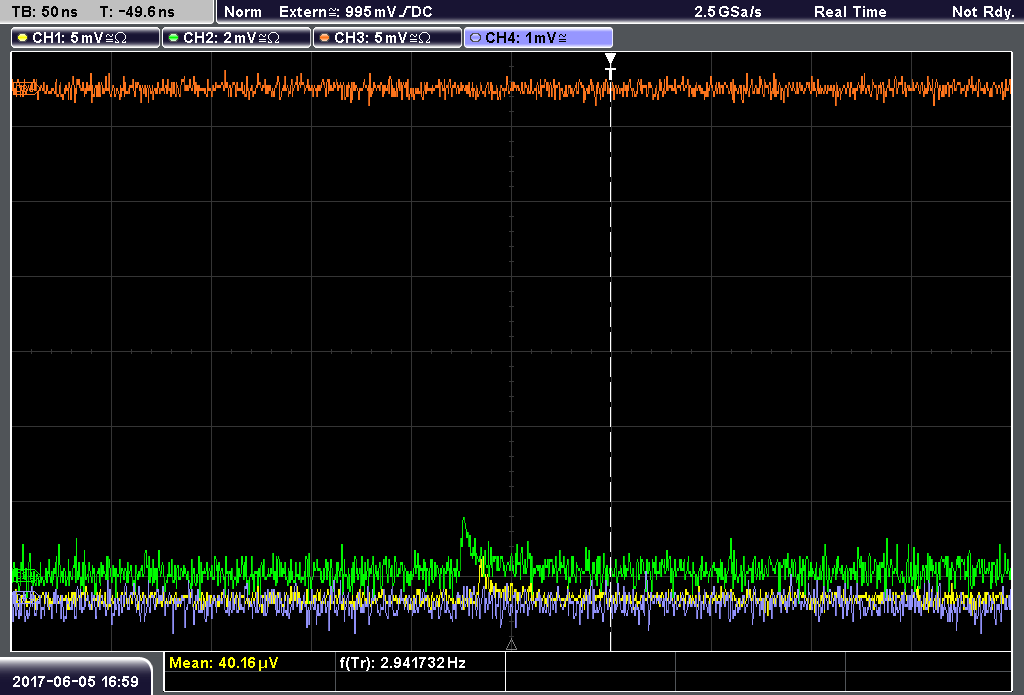Select the CH2 2 mV channel tab
Screen dimensions: 1024x695
pyautogui.click(x=236, y=38)
